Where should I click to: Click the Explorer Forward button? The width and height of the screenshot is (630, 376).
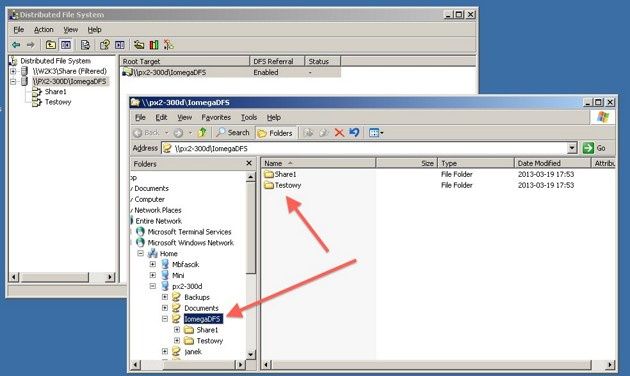[x=178, y=133]
